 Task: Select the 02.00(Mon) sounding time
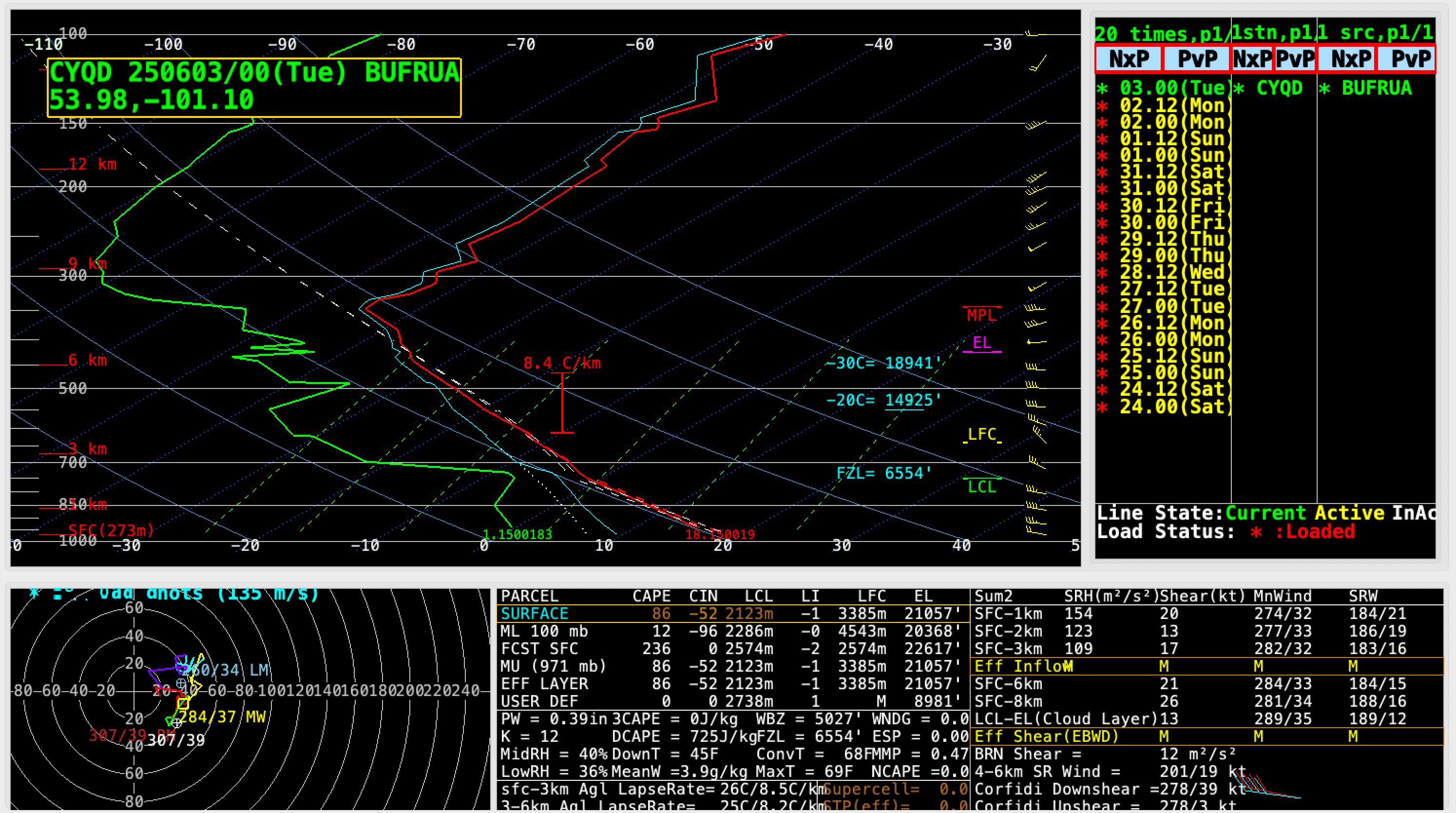[x=1163, y=122]
